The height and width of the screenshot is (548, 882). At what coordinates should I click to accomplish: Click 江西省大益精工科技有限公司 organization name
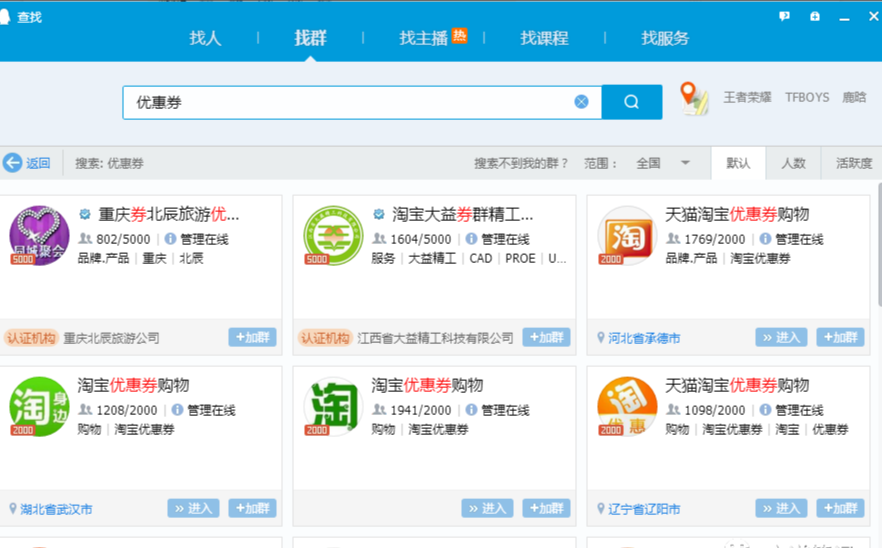[435, 338]
